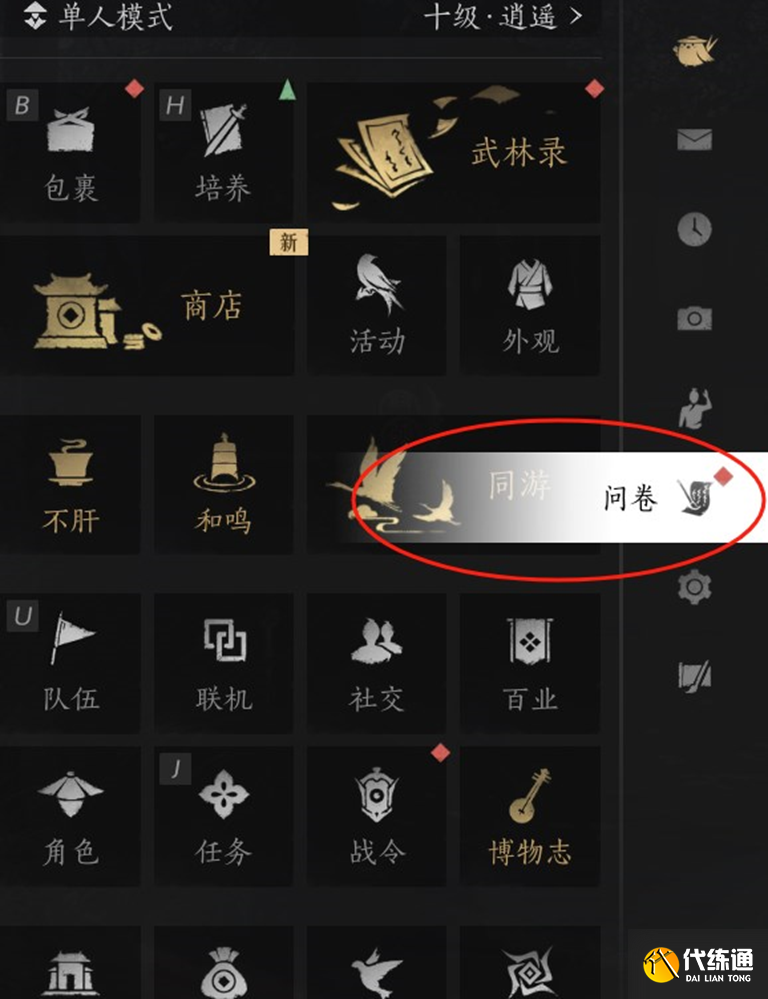Open the 培养 cultivation menu
768x999 pixels.
(223, 153)
